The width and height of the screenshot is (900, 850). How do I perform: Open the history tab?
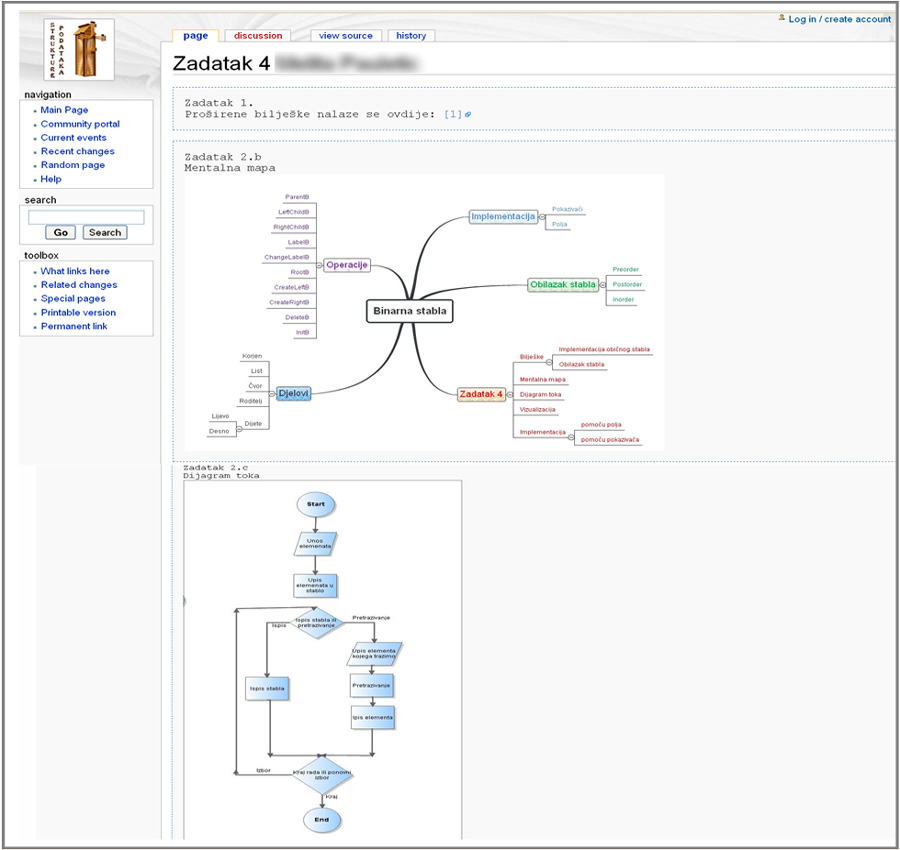tap(411, 36)
